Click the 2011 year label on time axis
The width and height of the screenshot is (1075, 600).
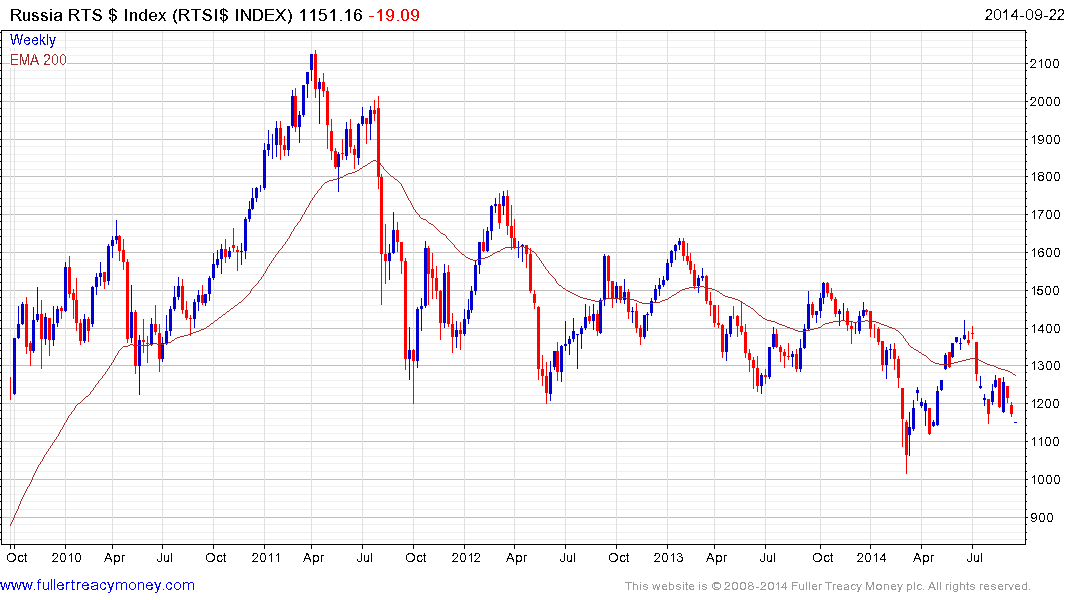[266, 557]
